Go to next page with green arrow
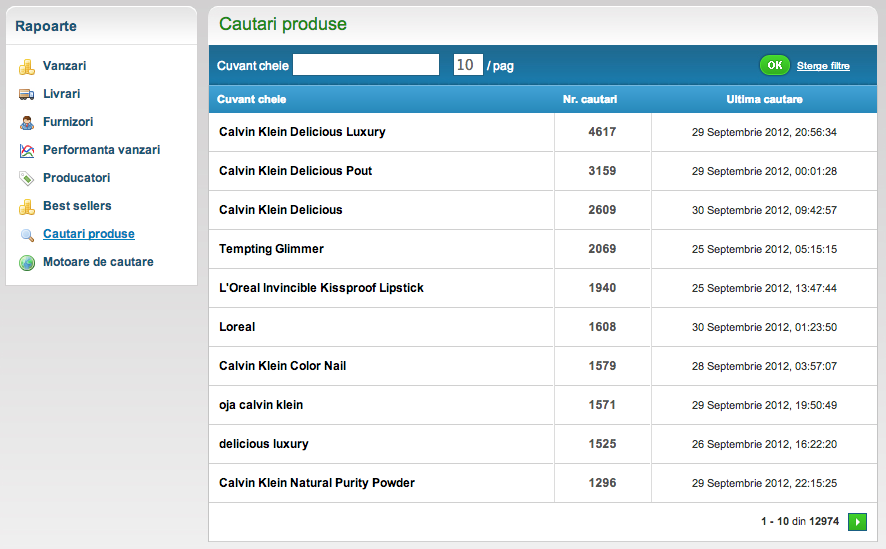The image size is (886, 549). pyautogui.click(x=857, y=522)
